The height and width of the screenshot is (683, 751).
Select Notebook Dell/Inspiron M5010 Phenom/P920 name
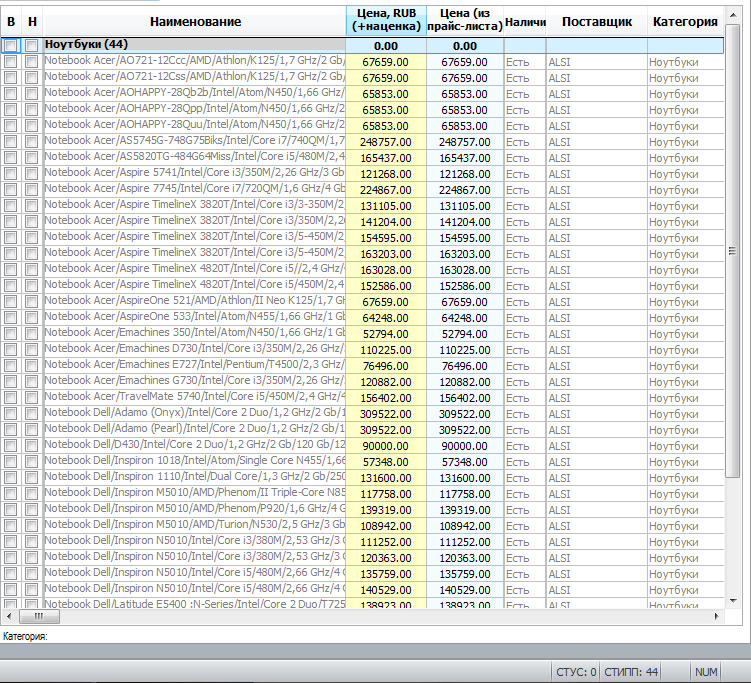click(x=194, y=509)
